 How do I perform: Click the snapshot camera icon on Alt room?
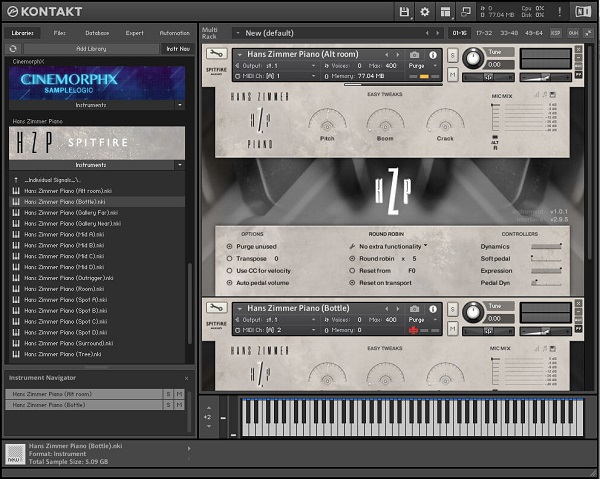tap(414, 55)
